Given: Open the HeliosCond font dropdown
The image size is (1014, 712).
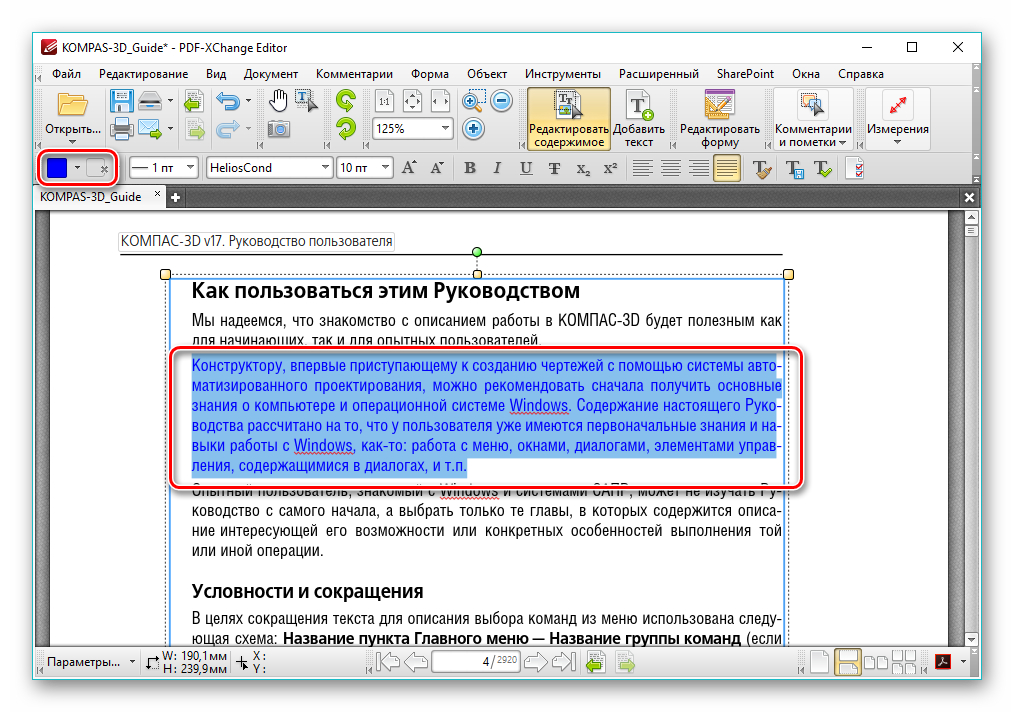Looking at the screenshot, I should tap(324, 168).
